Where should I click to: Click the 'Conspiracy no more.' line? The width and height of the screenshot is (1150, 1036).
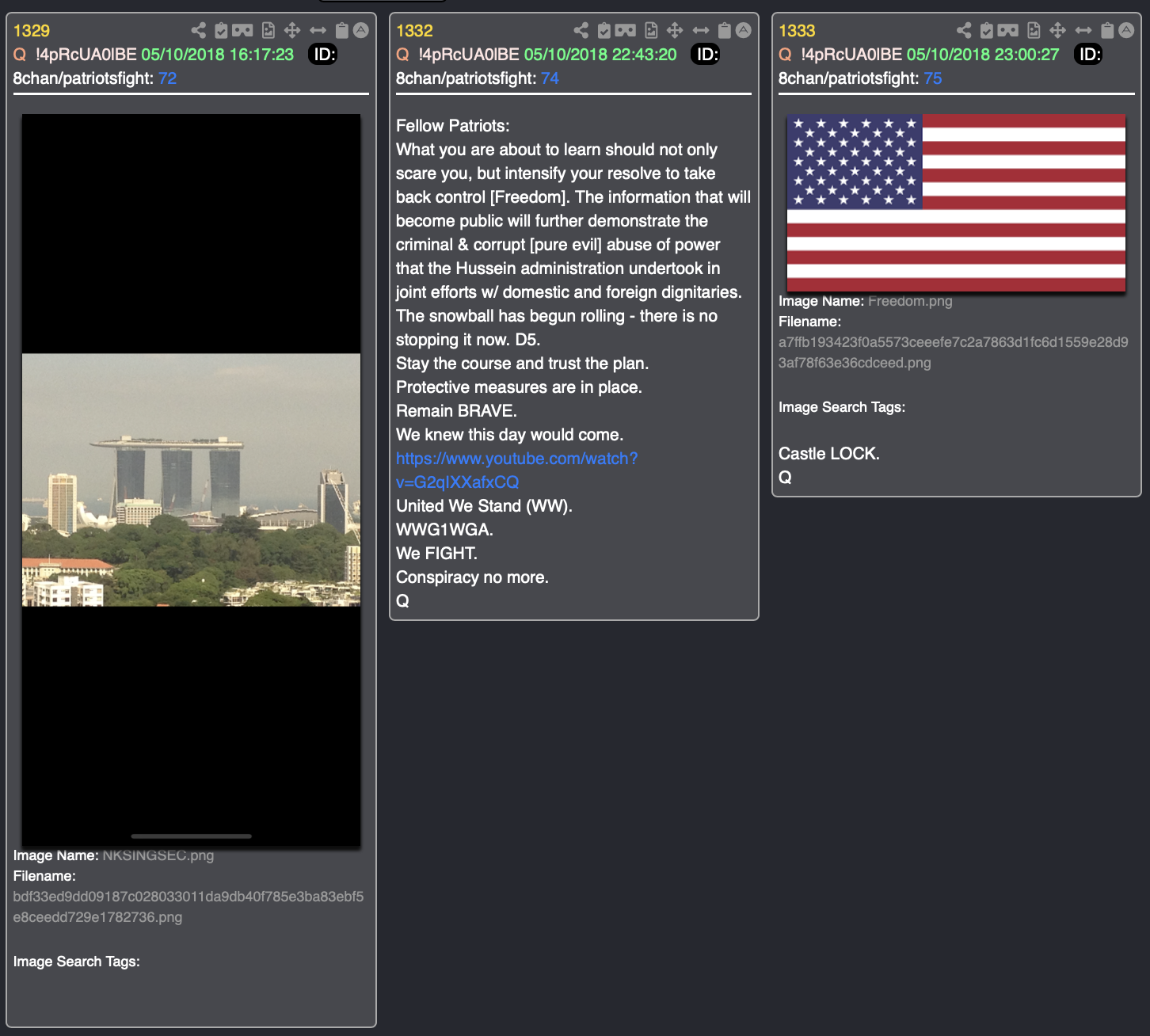click(472, 577)
